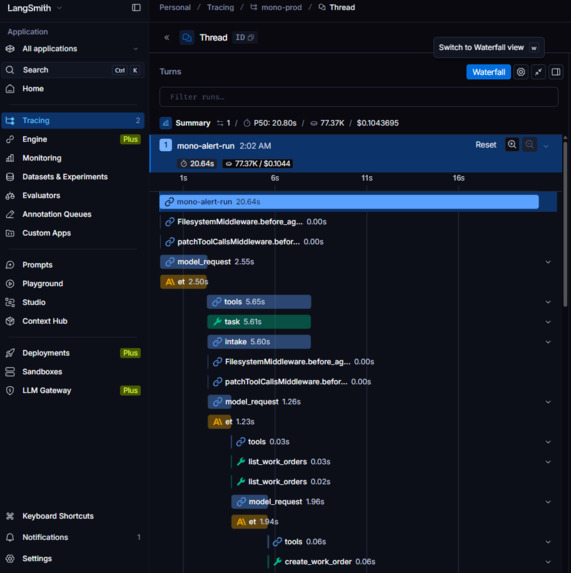The width and height of the screenshot is (571, 573).
Task: Click the 6s timeline marker
Action: 275,178
